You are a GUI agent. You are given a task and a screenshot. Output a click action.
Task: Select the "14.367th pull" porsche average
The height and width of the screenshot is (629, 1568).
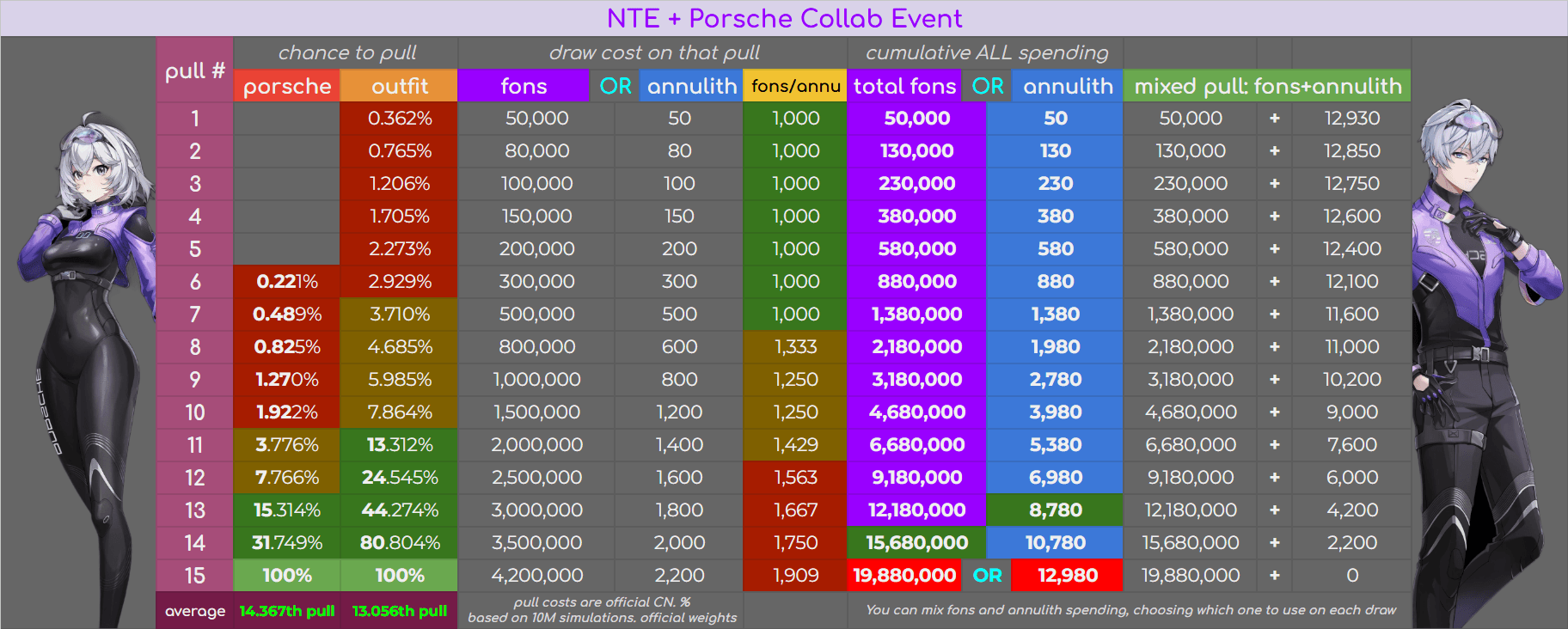point(287,611)
